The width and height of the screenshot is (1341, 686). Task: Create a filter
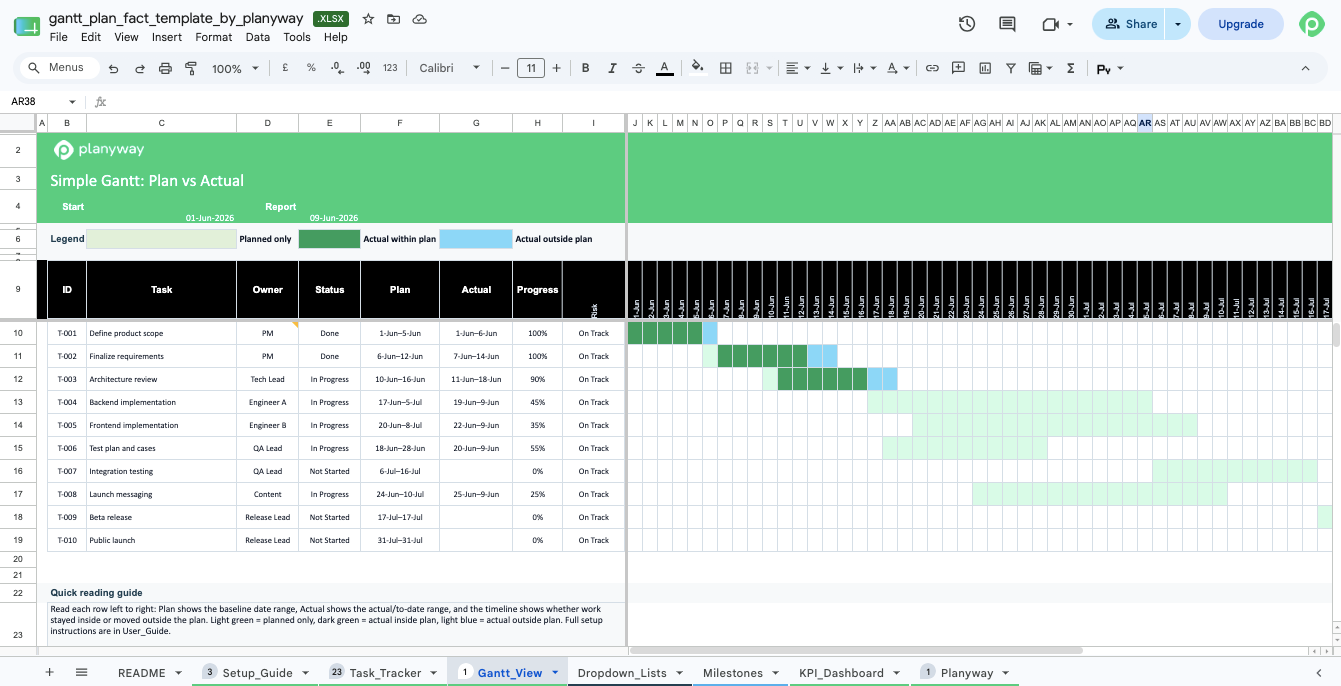[1011, 68]
